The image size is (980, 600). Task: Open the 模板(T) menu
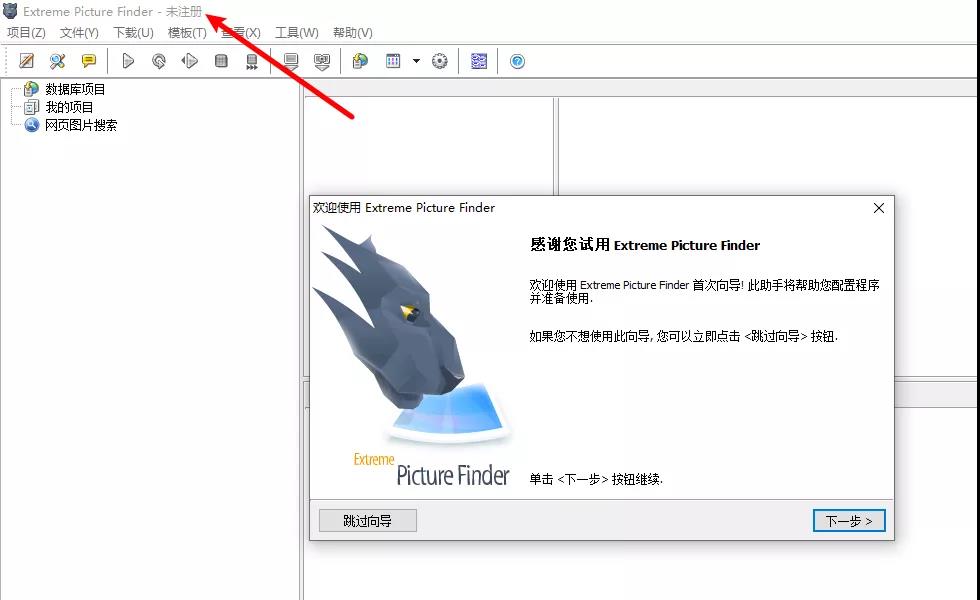pyautogui.click(x=187, y=32)
